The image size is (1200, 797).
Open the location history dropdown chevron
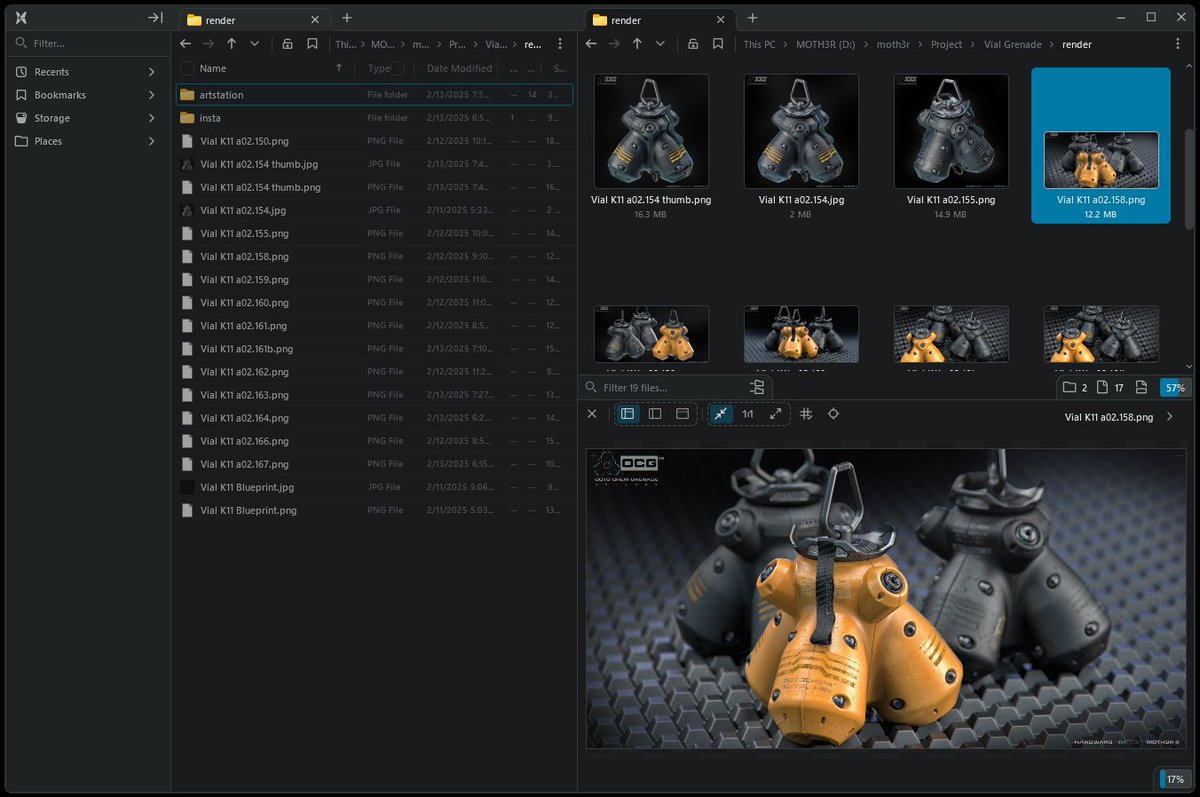(253, 44)
